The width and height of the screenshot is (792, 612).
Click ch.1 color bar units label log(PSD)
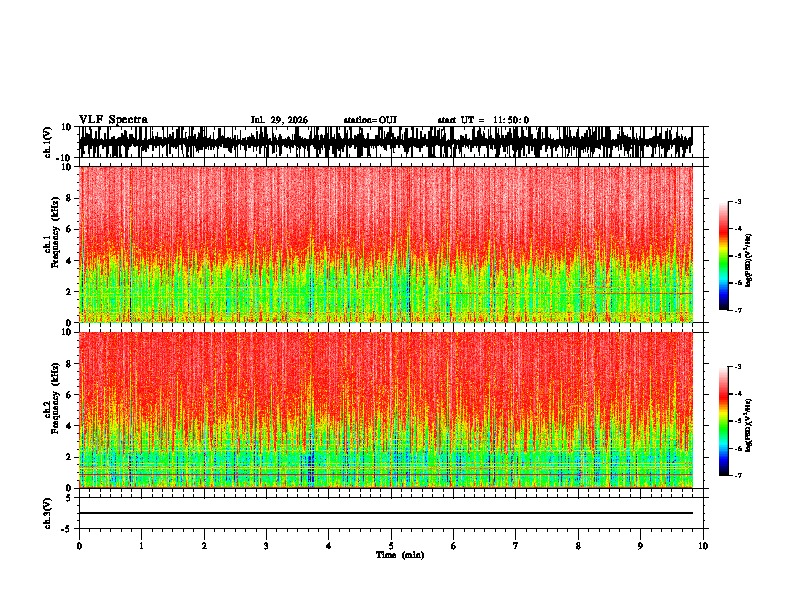pyautogui.click(x=748, y=261)
